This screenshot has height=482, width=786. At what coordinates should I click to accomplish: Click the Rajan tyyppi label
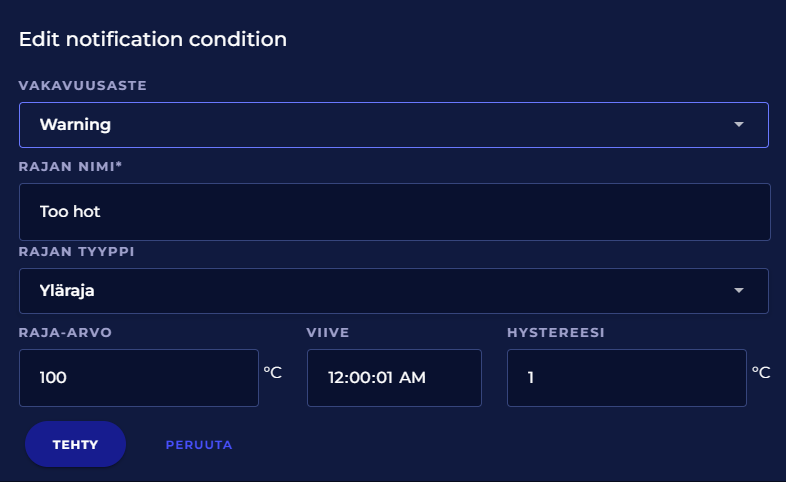(77, 251)
